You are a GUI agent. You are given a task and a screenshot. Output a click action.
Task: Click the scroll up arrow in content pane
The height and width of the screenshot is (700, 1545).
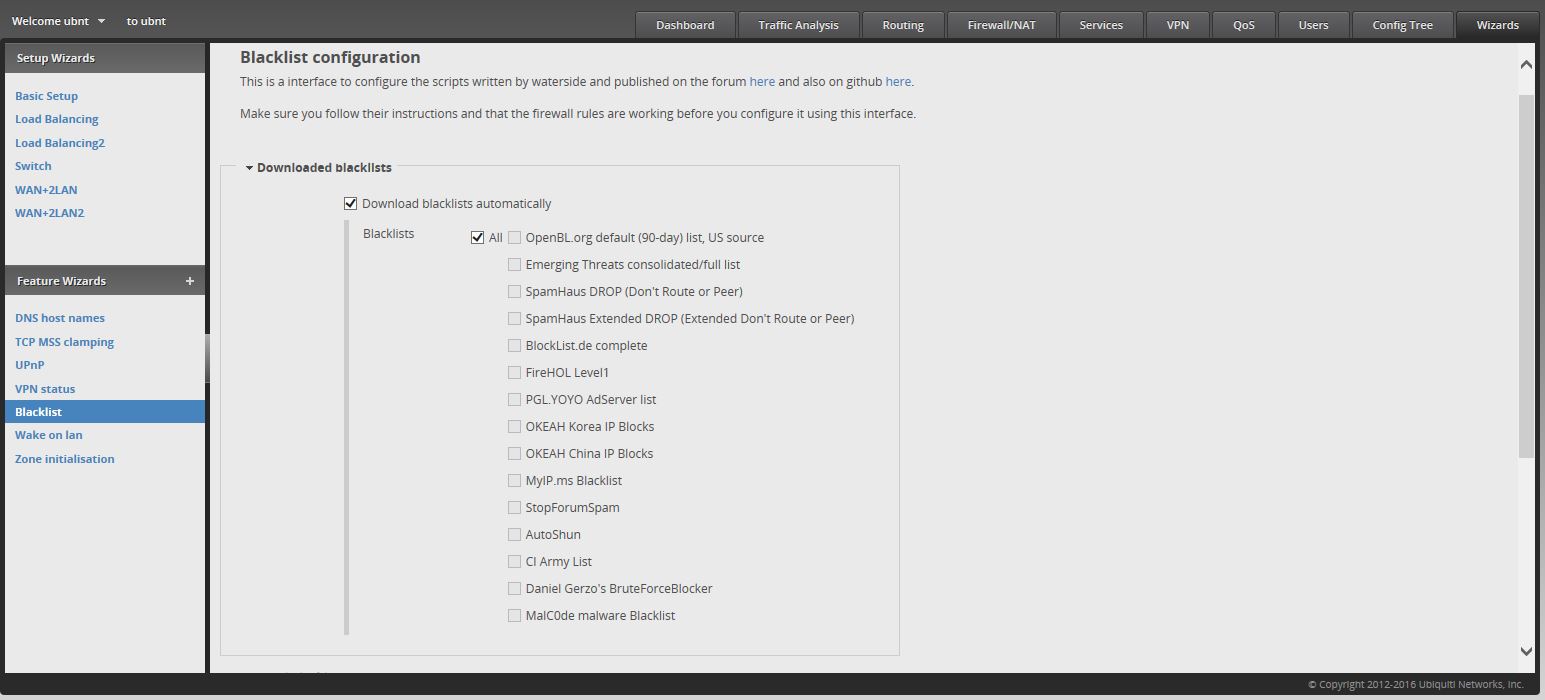[x=1525, y=65]
